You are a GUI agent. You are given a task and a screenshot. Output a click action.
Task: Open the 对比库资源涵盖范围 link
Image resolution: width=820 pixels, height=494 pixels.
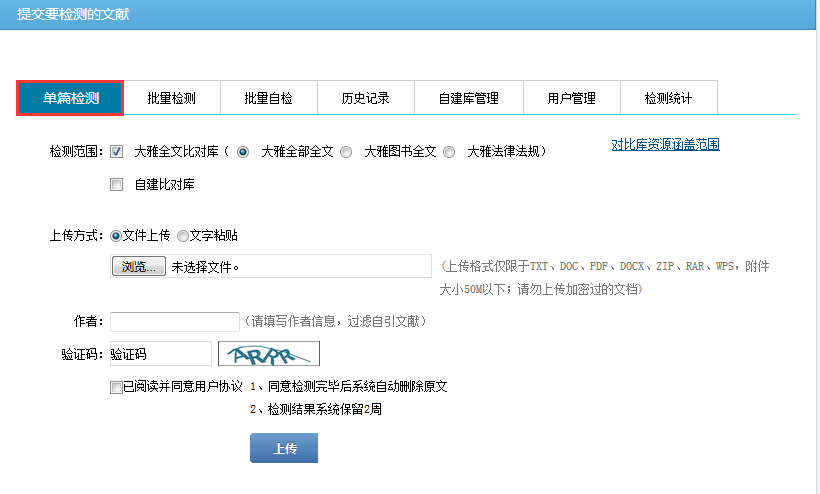coord(665,145)
